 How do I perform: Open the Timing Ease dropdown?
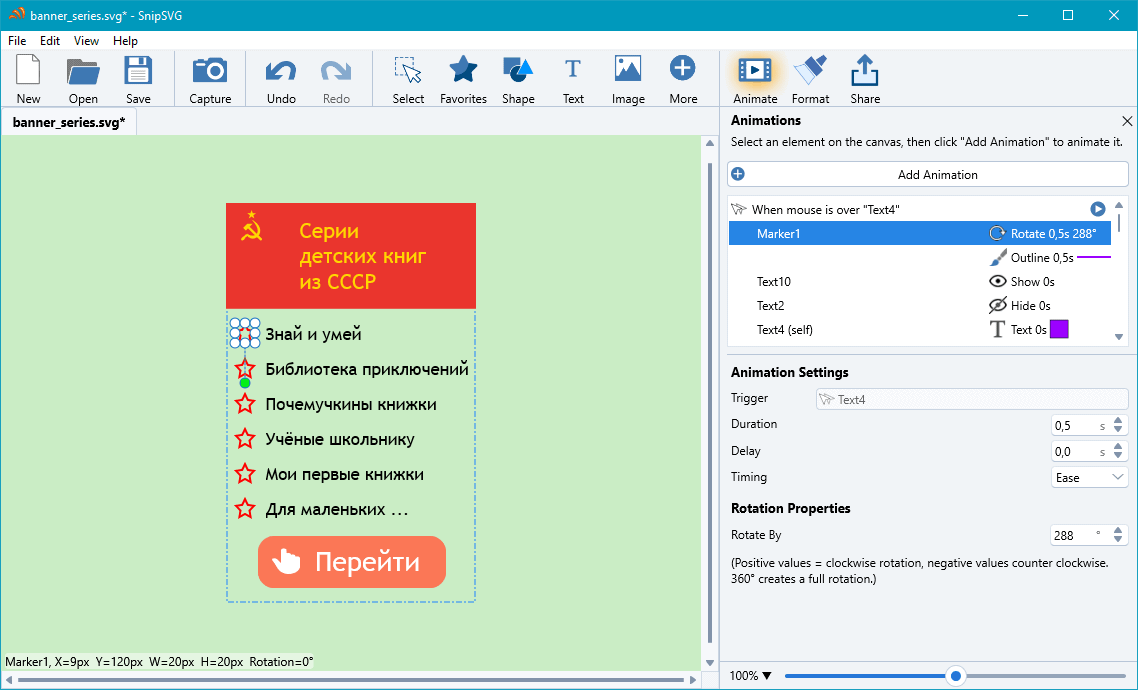pos(1089,478)
